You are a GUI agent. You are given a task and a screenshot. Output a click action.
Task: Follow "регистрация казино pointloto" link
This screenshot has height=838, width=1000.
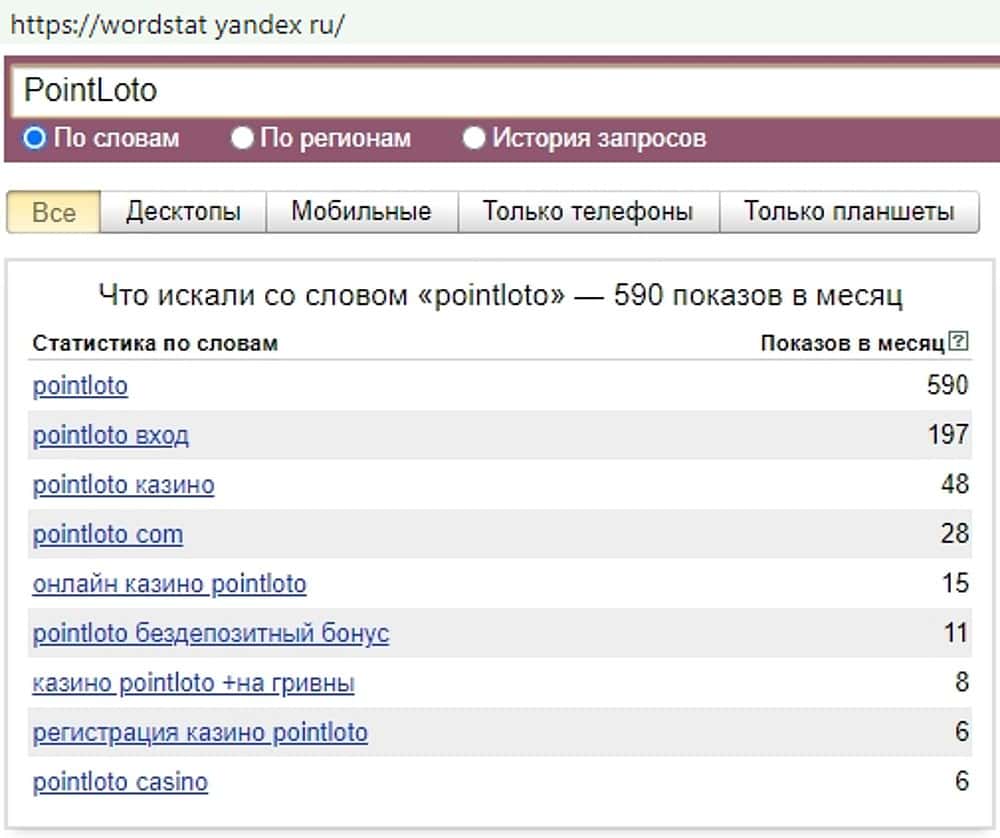point(200,733)
